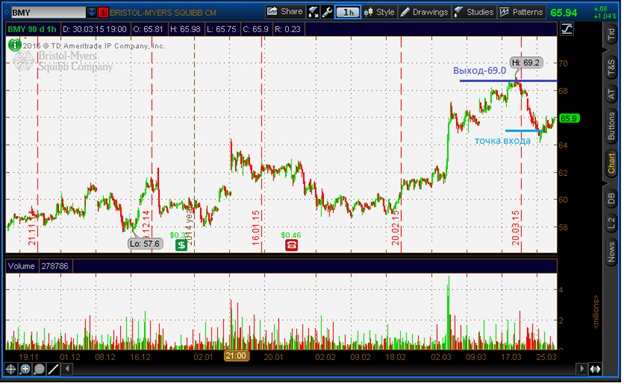Viewport: 624px width, 386px height.
Task: Open the Drawings menu
Action: 424,12
